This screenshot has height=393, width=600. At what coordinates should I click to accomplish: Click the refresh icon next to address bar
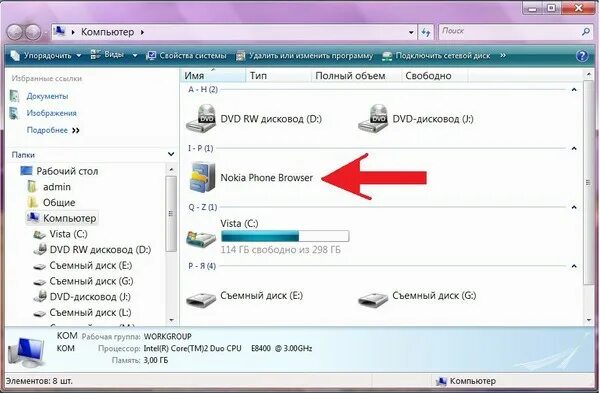click(x=426, y=32)
